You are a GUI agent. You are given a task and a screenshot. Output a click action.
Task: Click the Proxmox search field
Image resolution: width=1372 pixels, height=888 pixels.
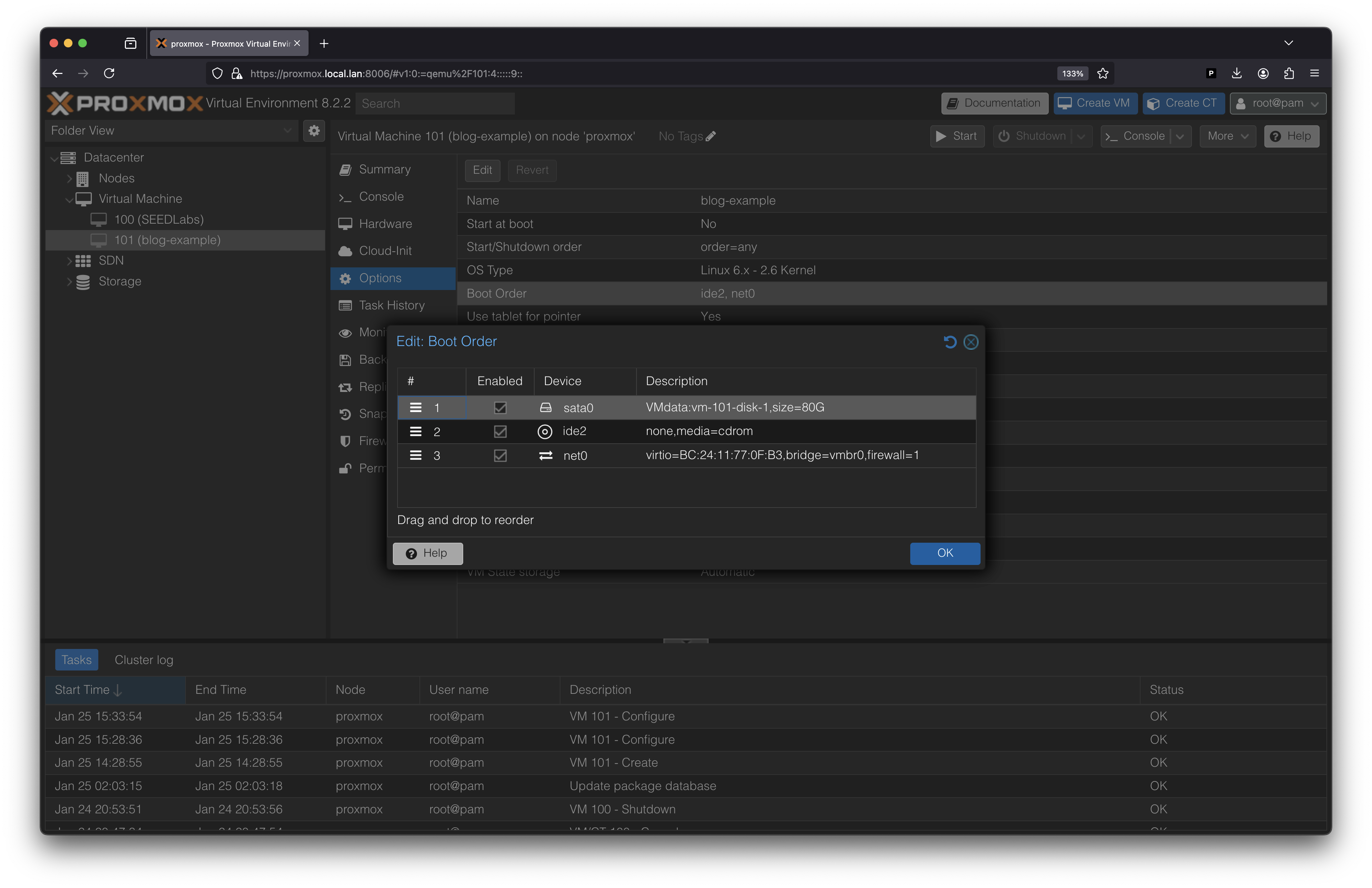tap(435, 103)
